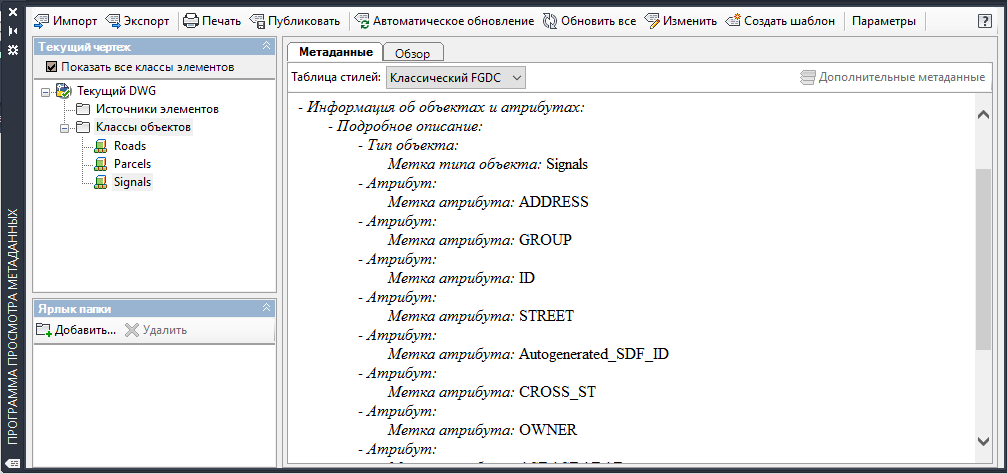The width and height of the screenshot is (1007, 474).
Task: Click the Roads class icon
Action: (101, 146)
